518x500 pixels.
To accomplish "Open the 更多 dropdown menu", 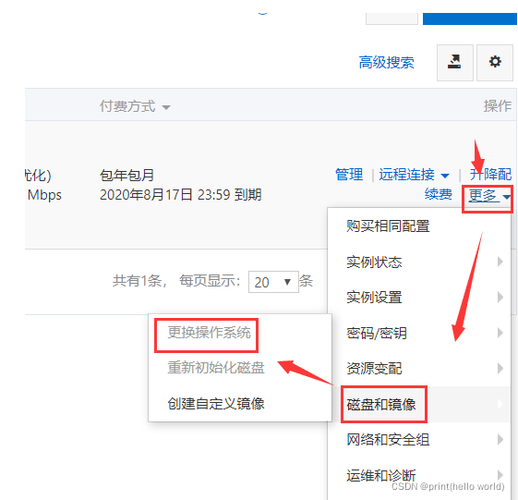I will pos(489,196).
